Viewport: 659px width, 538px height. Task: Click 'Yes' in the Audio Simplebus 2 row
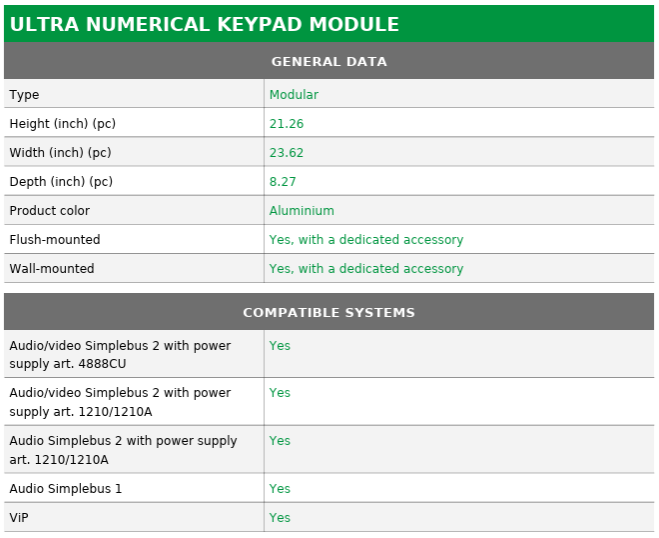pos(280,440)
